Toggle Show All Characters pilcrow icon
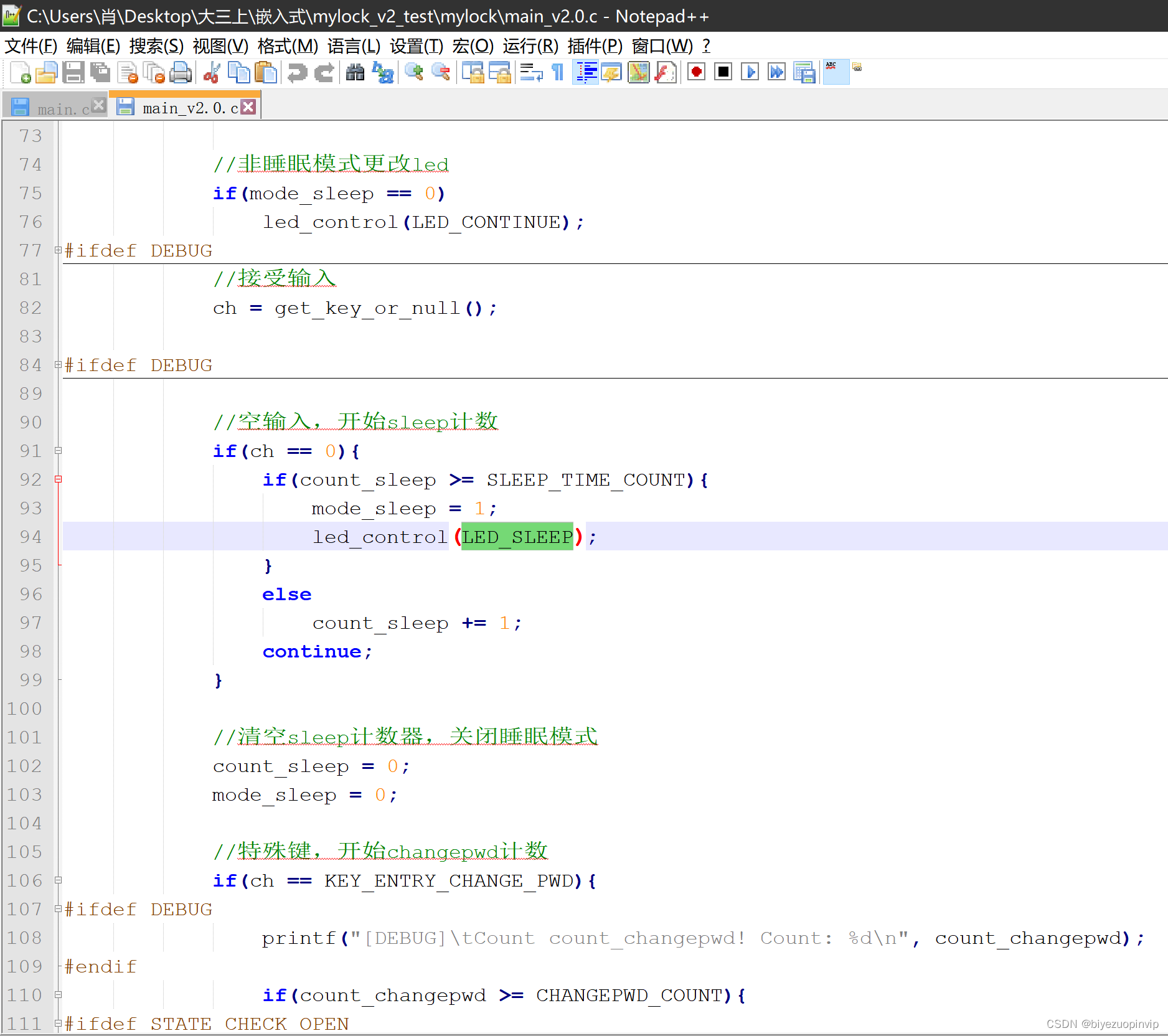 pyautogui.click(x=558, y=73)
